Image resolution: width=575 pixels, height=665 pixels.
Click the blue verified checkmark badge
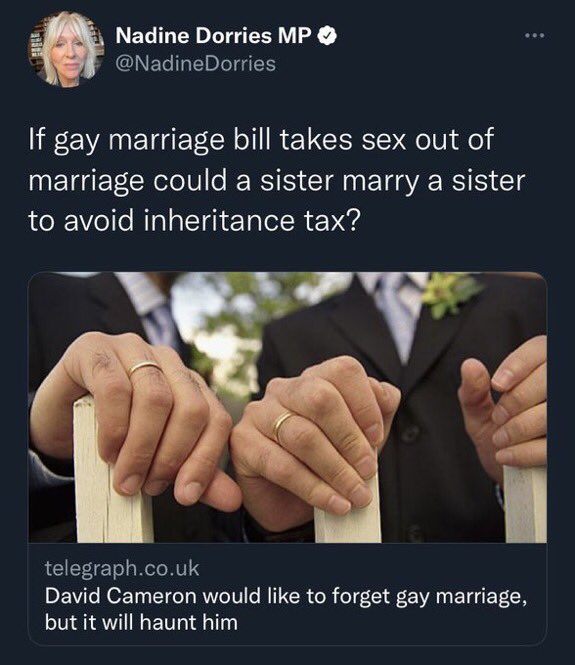(x=327, y=36)
